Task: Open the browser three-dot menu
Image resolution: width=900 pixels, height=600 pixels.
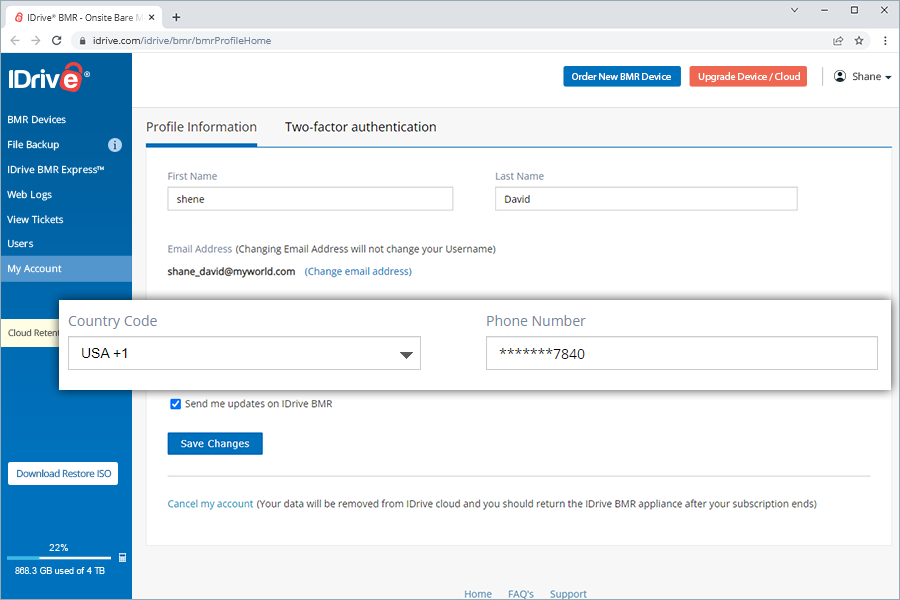Action: tap(885, 41)
